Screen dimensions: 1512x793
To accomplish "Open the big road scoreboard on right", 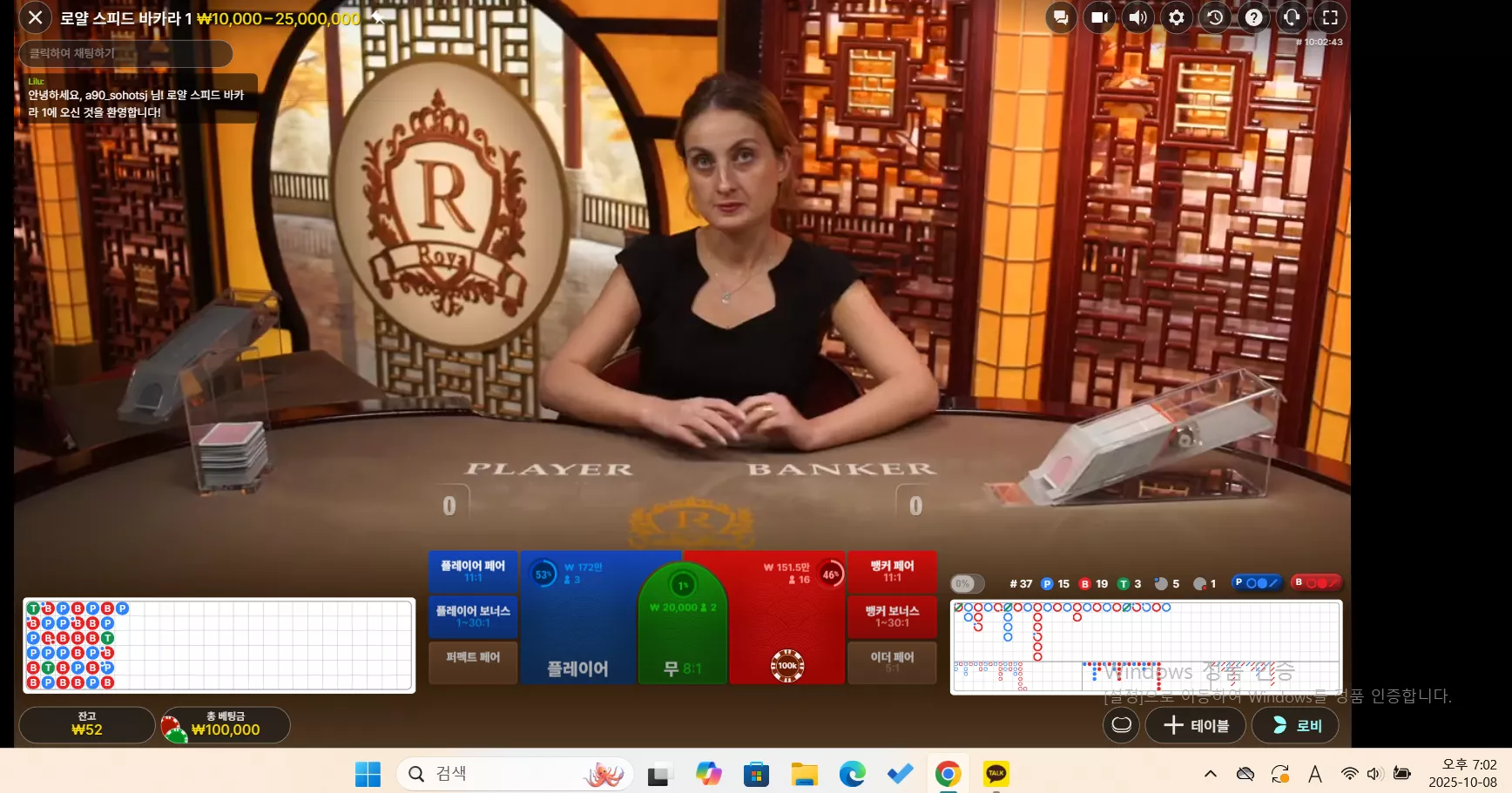I will [1146, 647].
